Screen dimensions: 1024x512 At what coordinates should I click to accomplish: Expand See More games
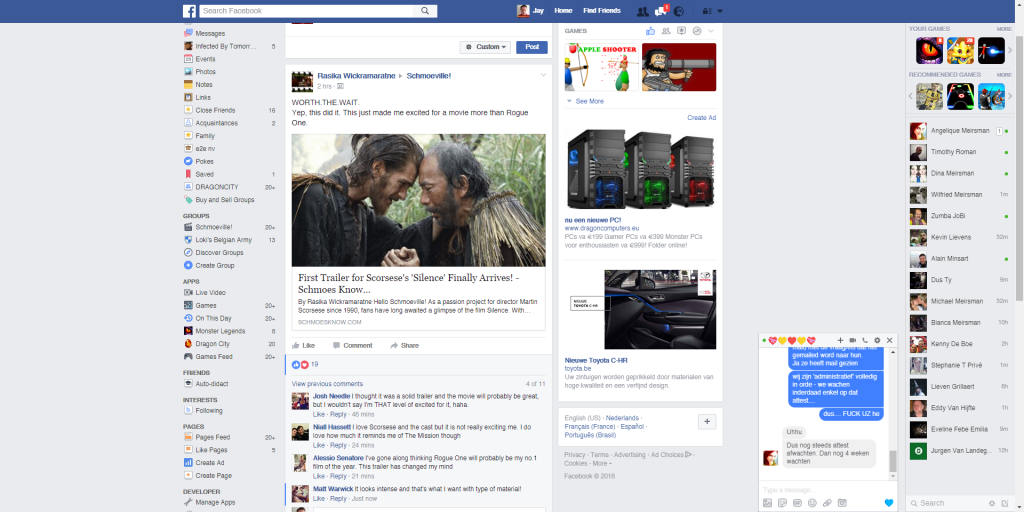click(585, 101)
